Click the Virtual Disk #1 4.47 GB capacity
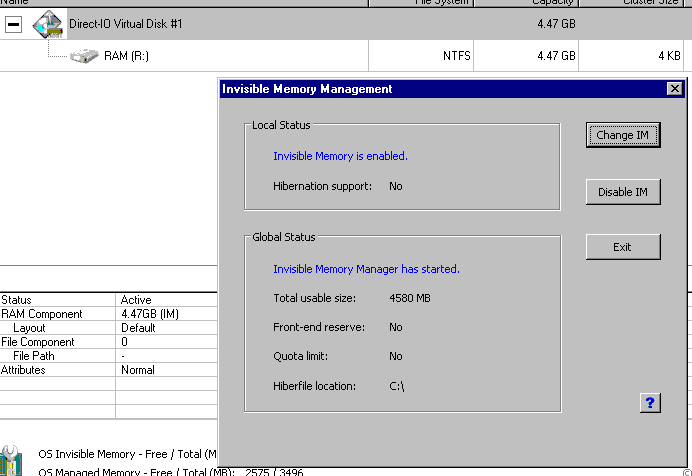 point(556,24)
